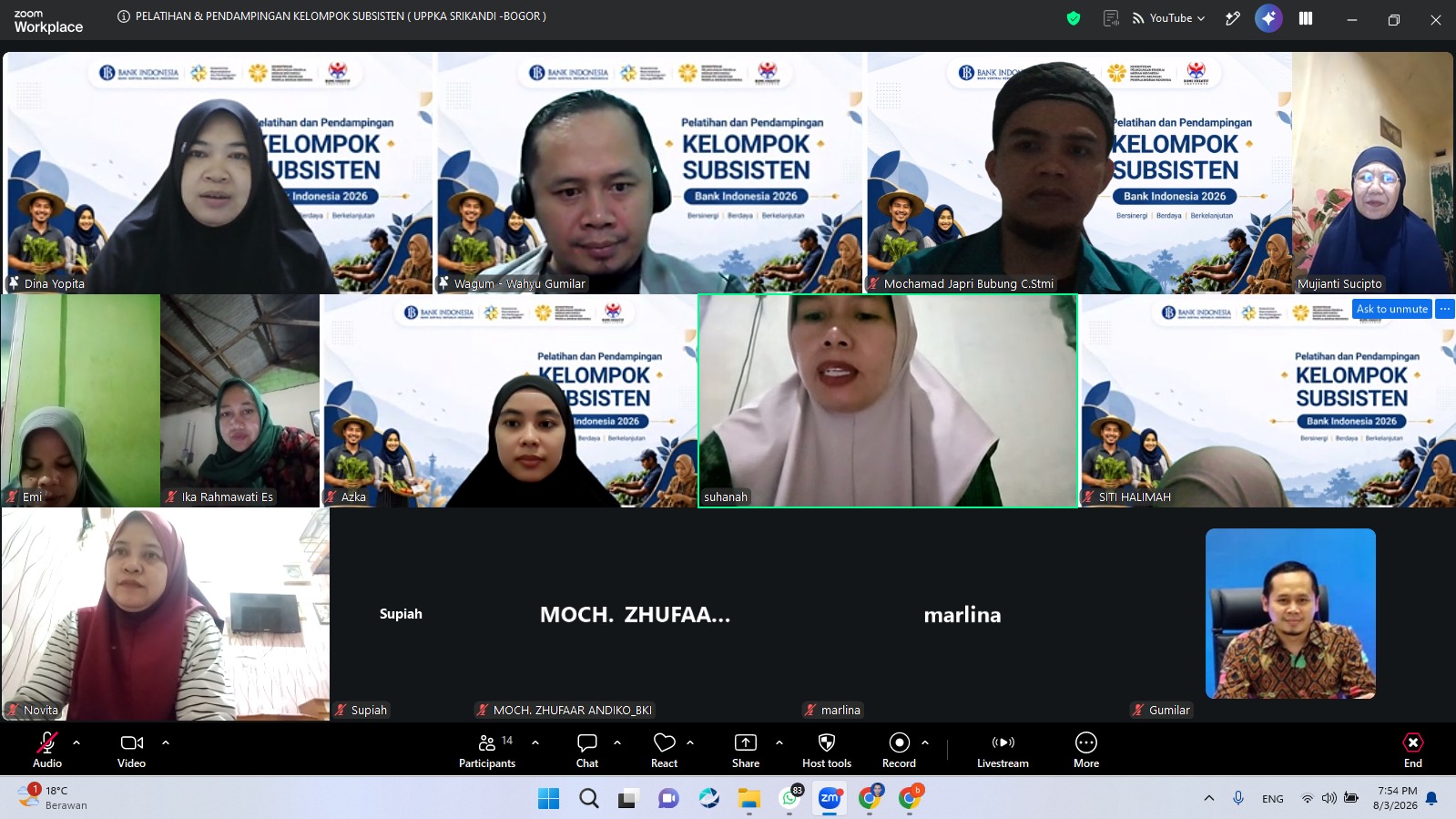Expand the Chat options arrow
This screenshot has height=819, width=1456.
pyautogui.click(x=617, y=742)
